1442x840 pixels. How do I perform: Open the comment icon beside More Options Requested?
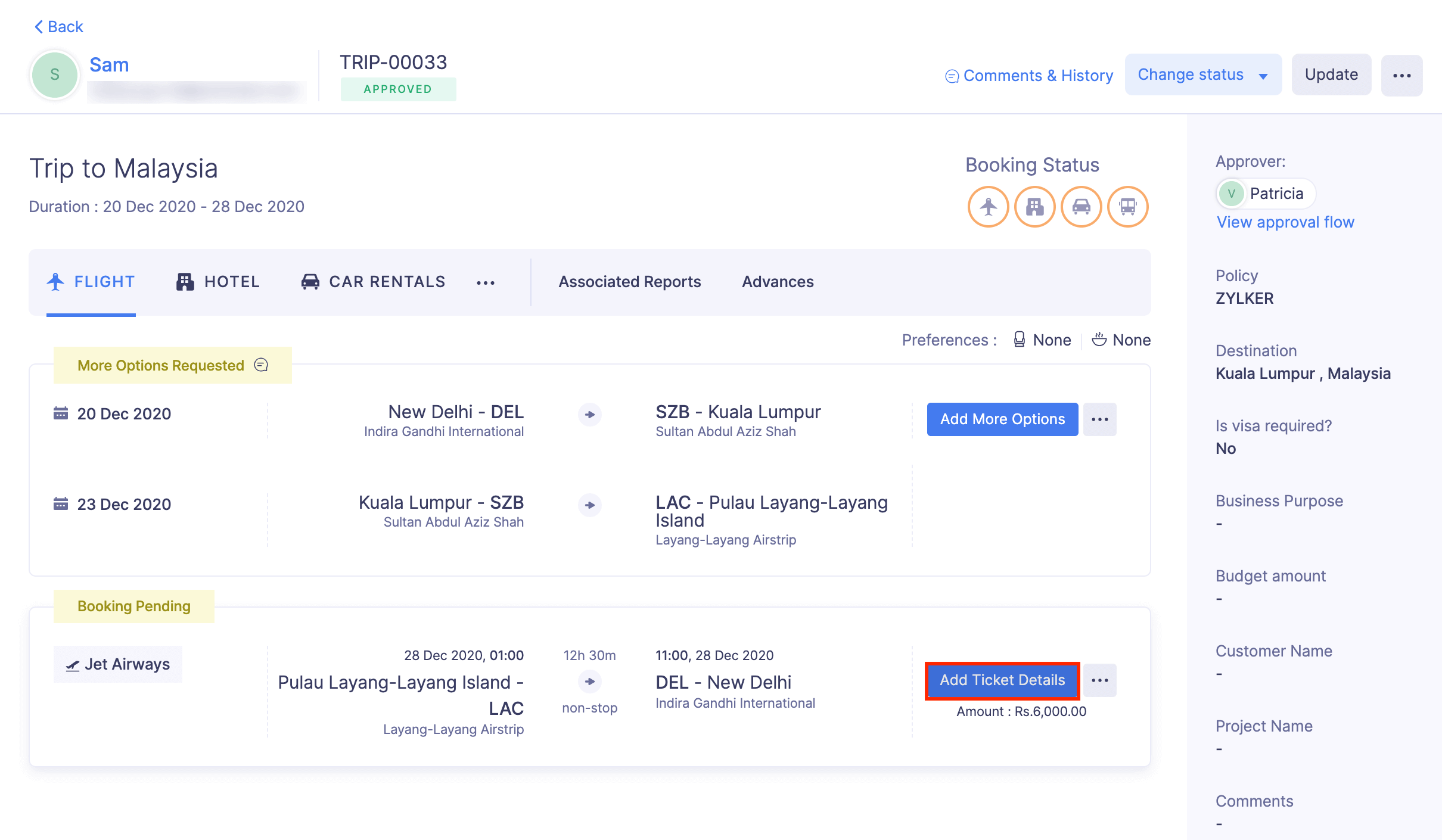pos(260,365)
